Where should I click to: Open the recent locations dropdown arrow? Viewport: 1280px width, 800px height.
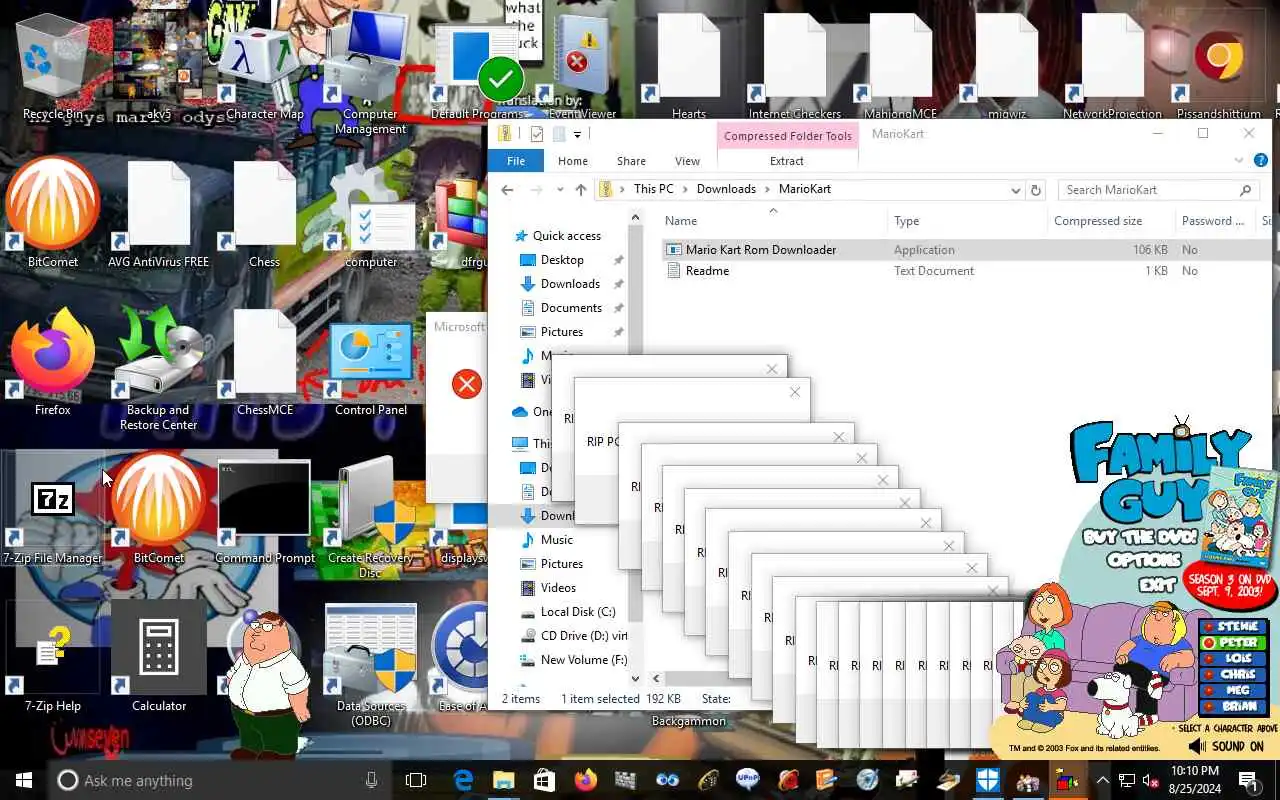559,190
